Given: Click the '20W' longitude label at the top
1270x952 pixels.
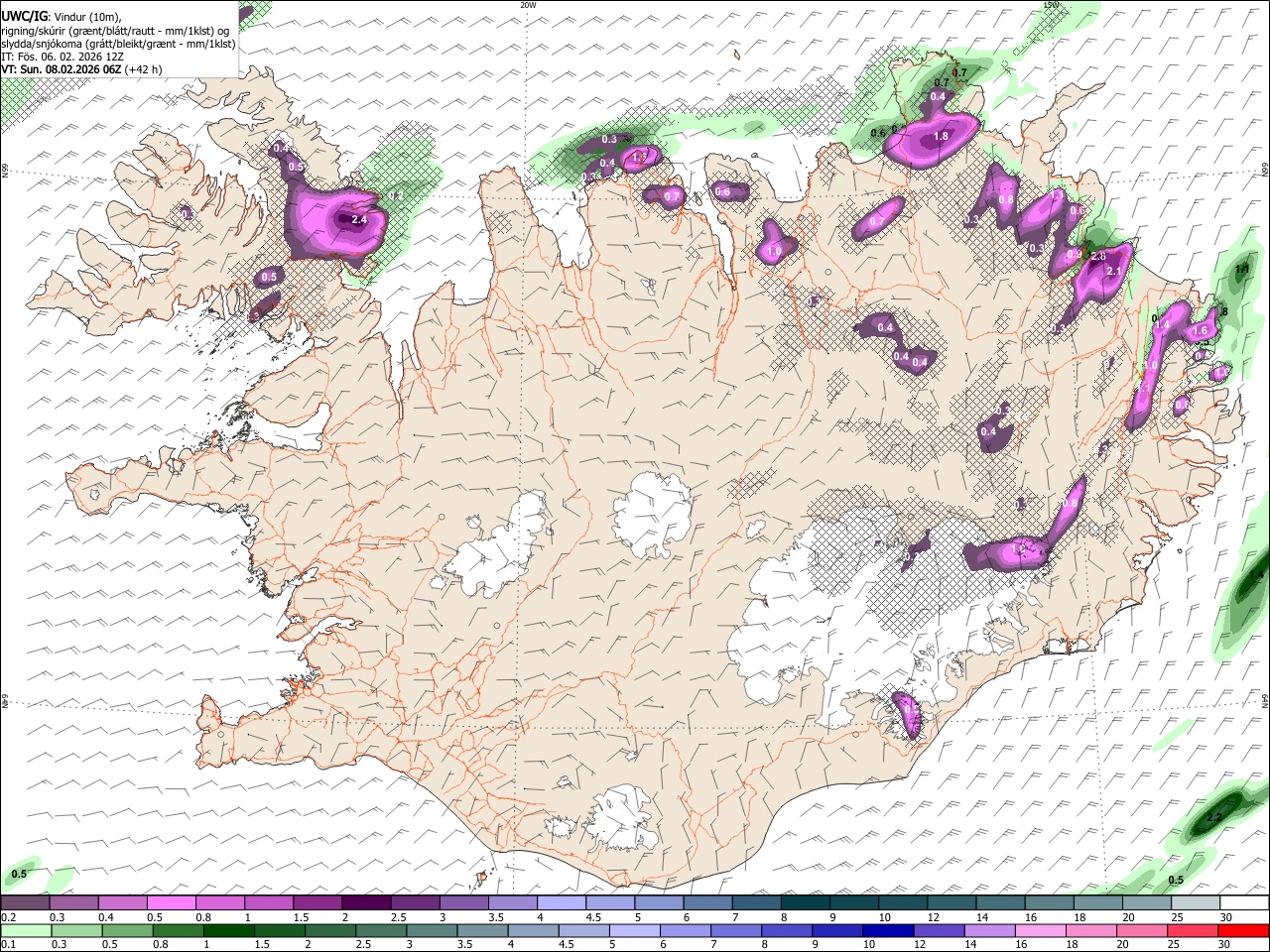Looking at the screenshot, I should point(527,5).
